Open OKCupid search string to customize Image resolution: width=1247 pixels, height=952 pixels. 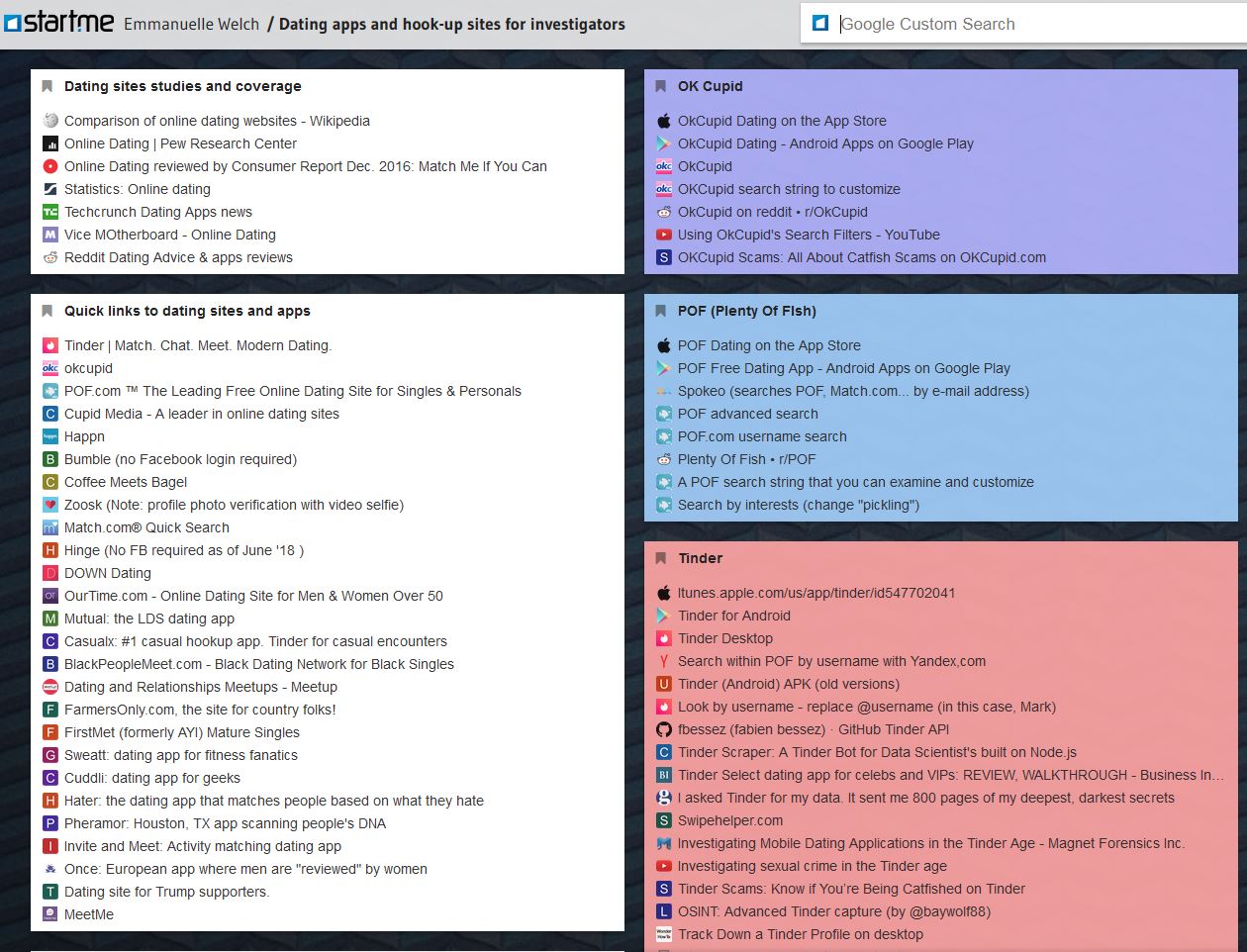tap(789, 189)
